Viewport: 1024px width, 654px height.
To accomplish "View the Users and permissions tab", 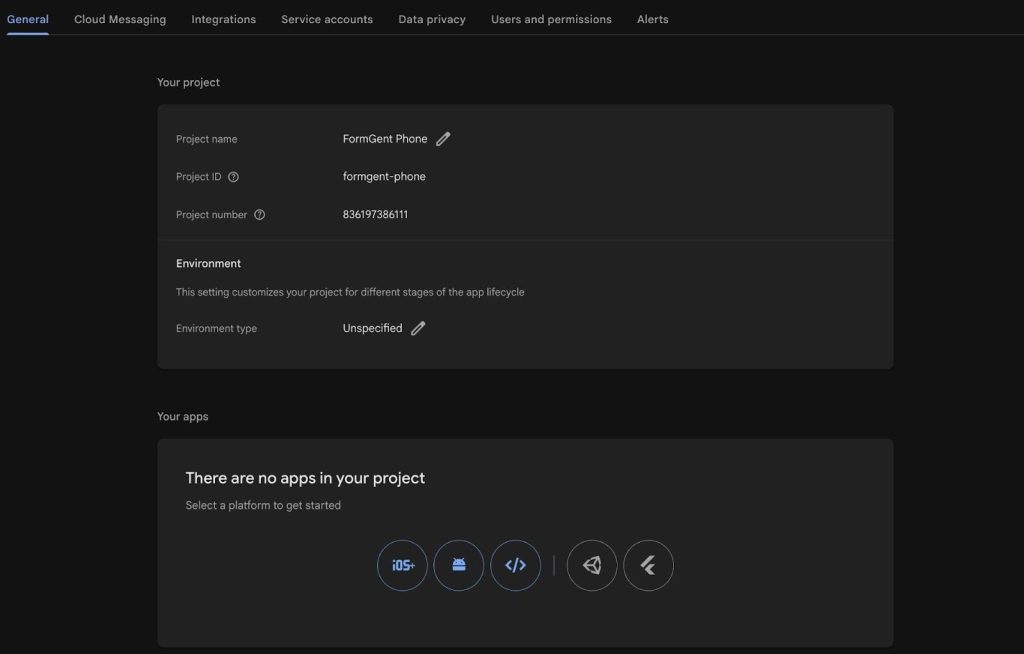I will pos(551,19).
